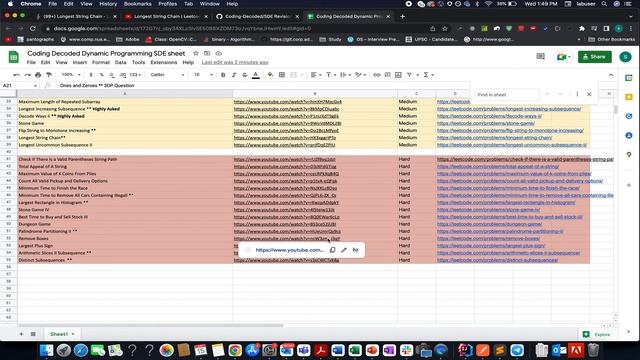Activate the Paint format roller tool
The image size is (640, 360).
[49, 75]
